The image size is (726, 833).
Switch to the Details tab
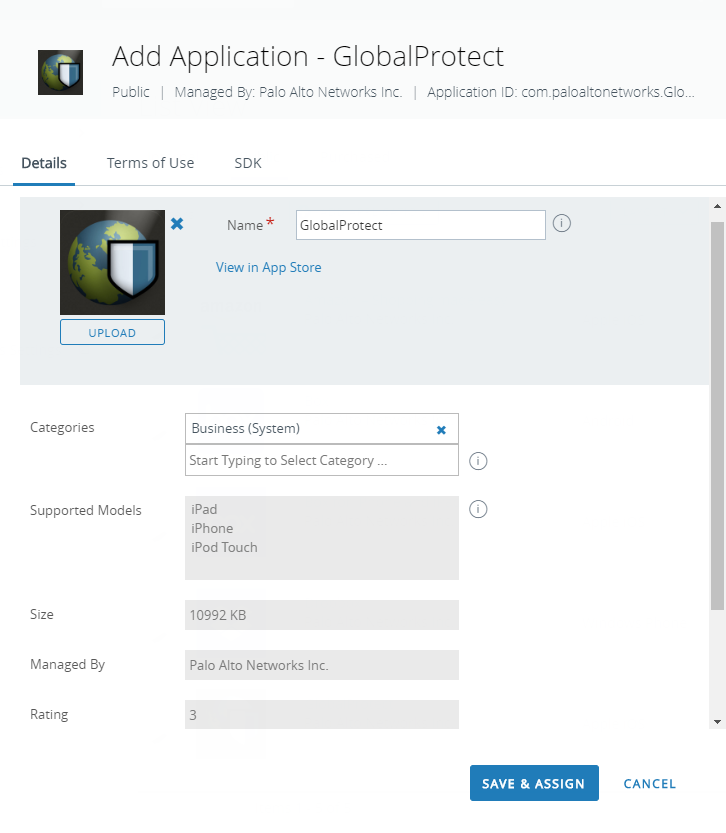coord(44,163)
